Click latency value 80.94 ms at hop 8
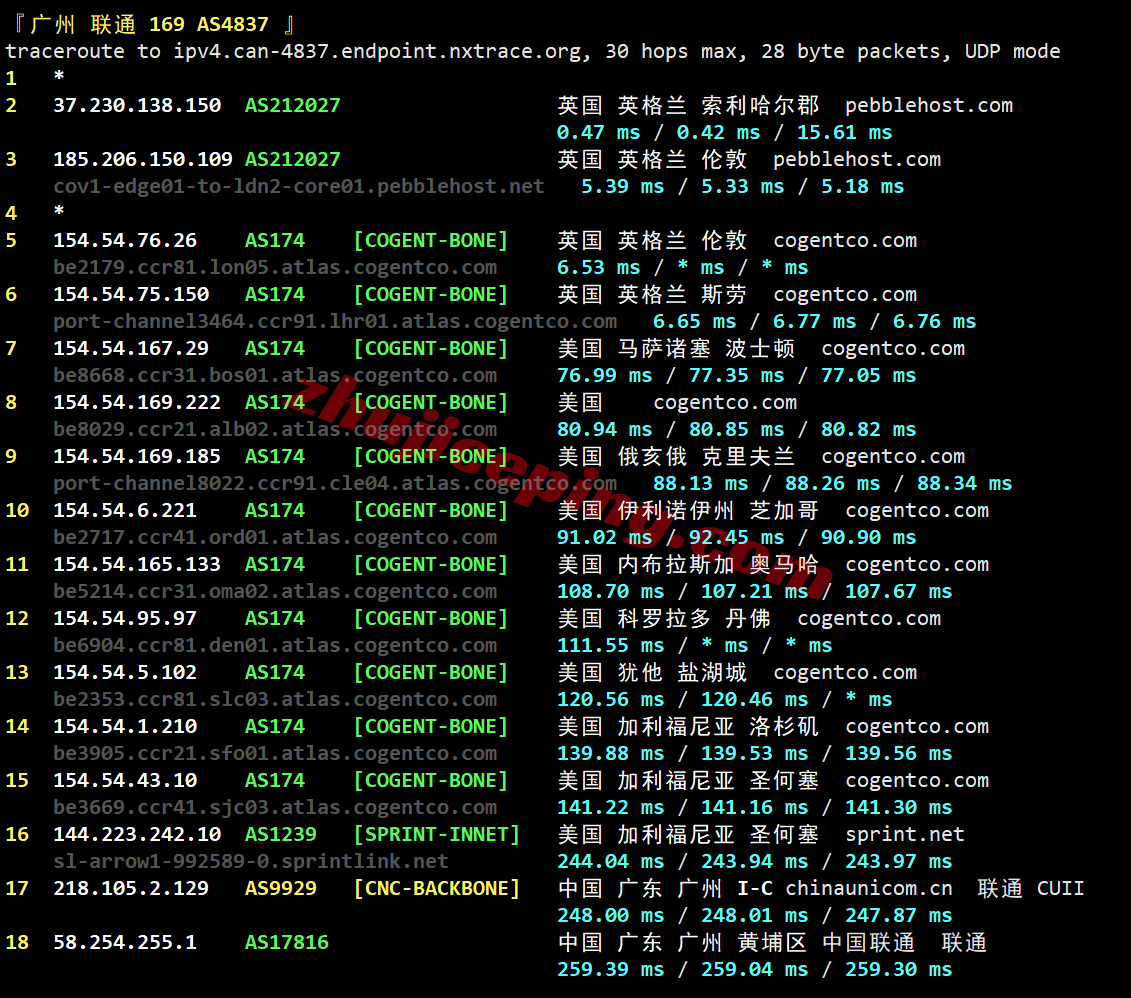The image size is (1131, 998). click(x=604, y=430)
